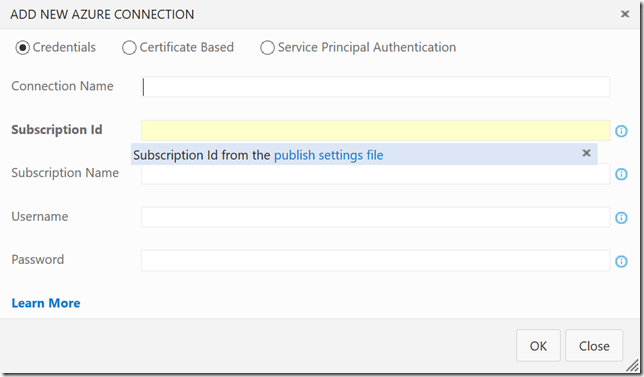Click the Username input field
Viewport: 644px width, 377px height.
[376, 217]
